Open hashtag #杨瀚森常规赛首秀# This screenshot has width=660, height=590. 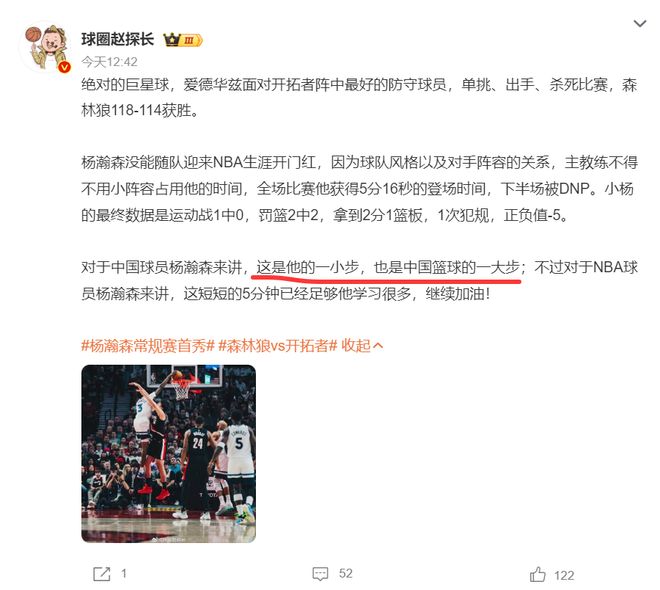click(x=148, y=345)
